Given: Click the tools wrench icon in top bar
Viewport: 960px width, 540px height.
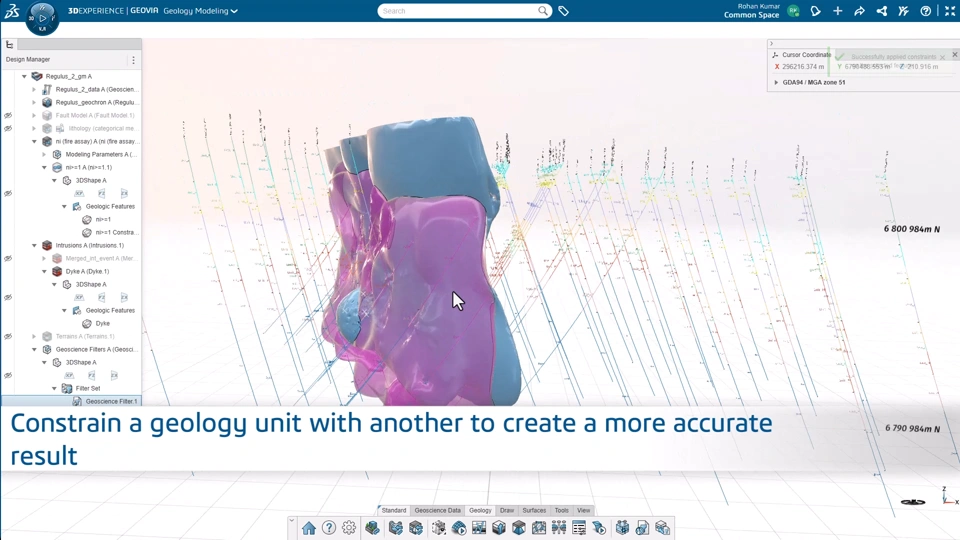Looking at the screenshot, I should [904, 11].
